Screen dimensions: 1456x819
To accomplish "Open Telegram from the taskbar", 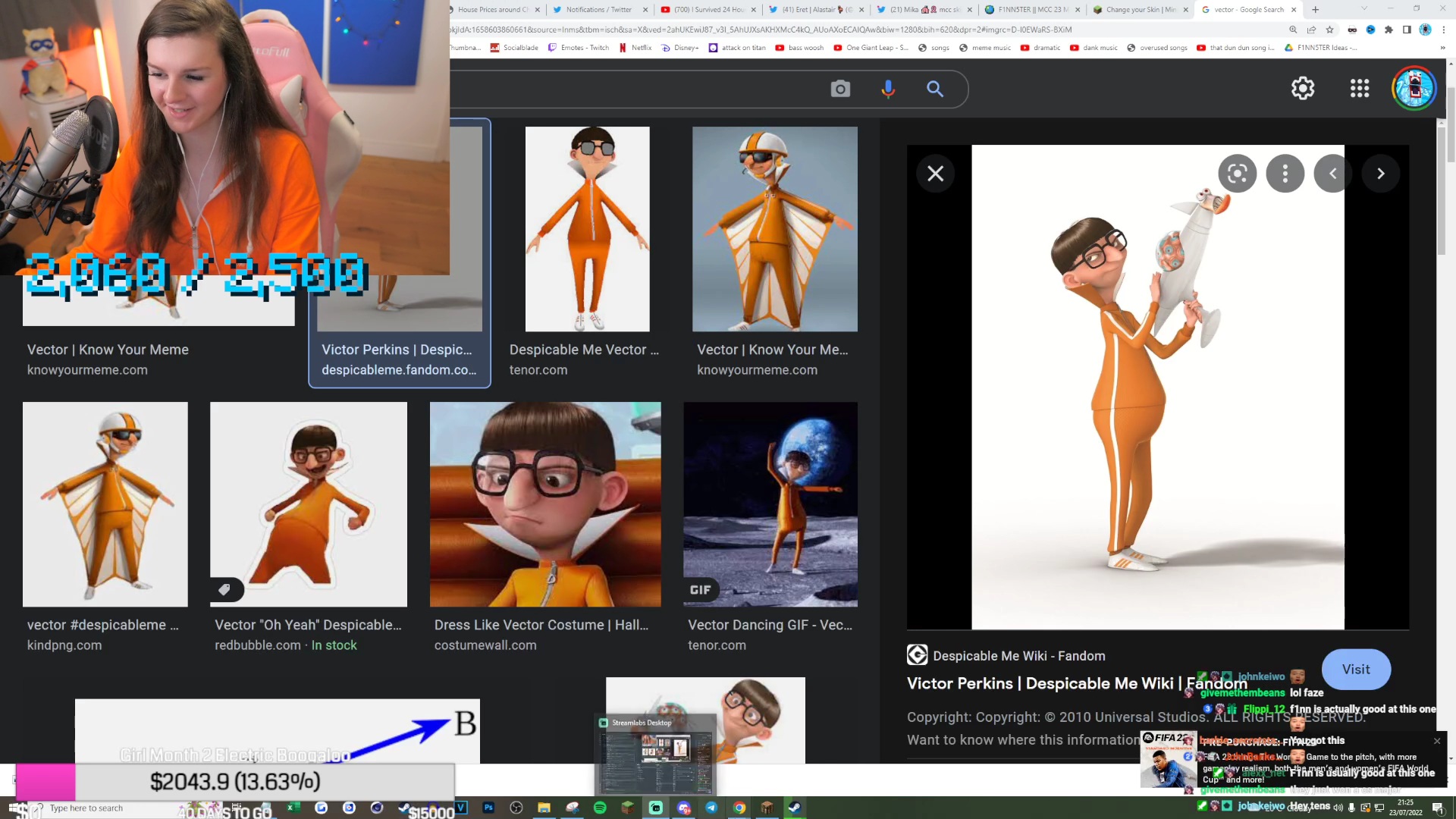I will tap(711, 808).
